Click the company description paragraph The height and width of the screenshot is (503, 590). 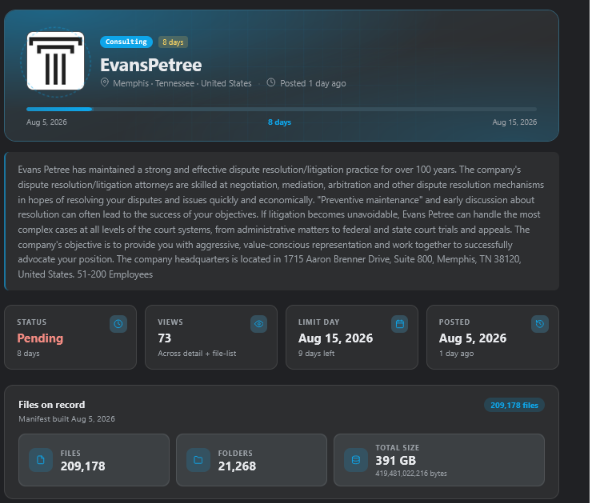[x=281, y=222]
